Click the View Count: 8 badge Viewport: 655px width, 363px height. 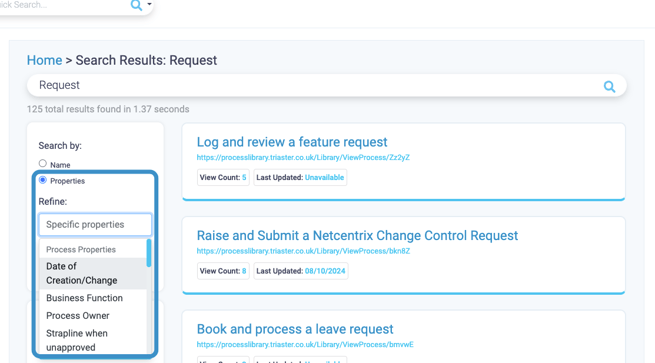point(223,271)
